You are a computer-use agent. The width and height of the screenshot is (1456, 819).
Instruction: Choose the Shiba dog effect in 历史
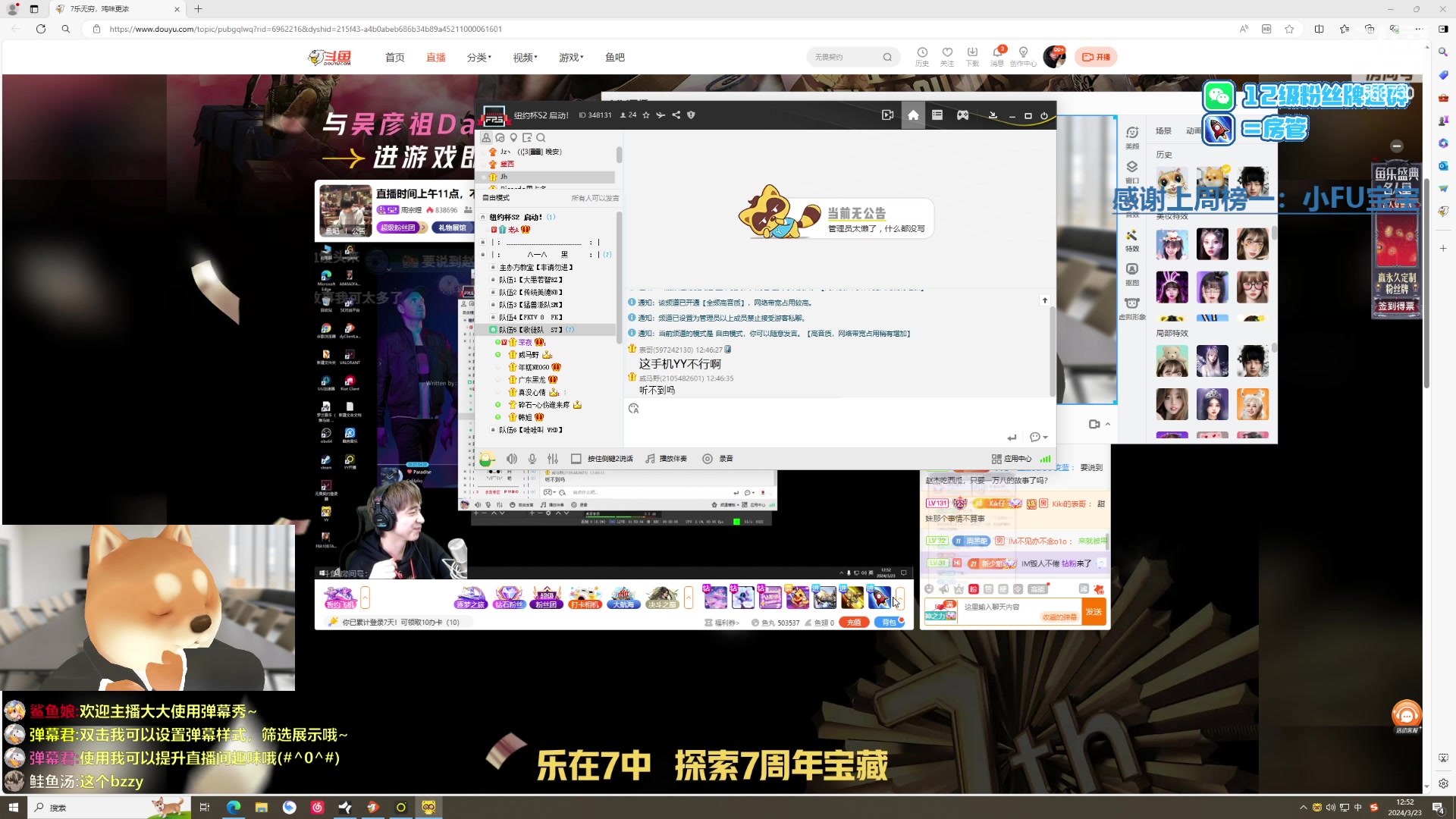[x=1212, y=182]
